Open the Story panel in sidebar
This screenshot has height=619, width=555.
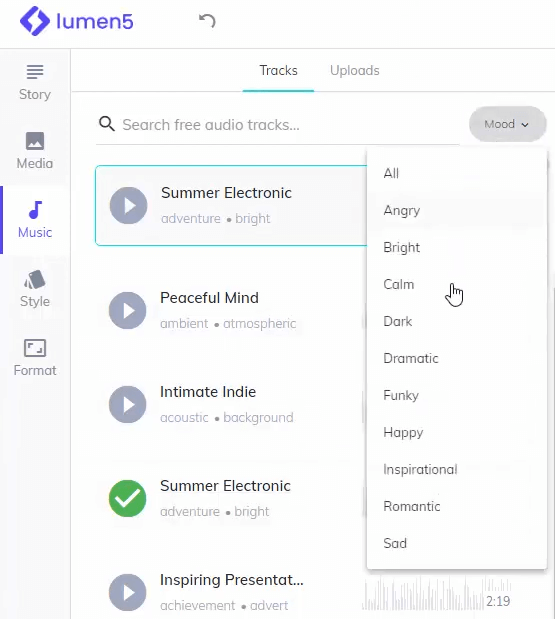(x=35, y=83)
